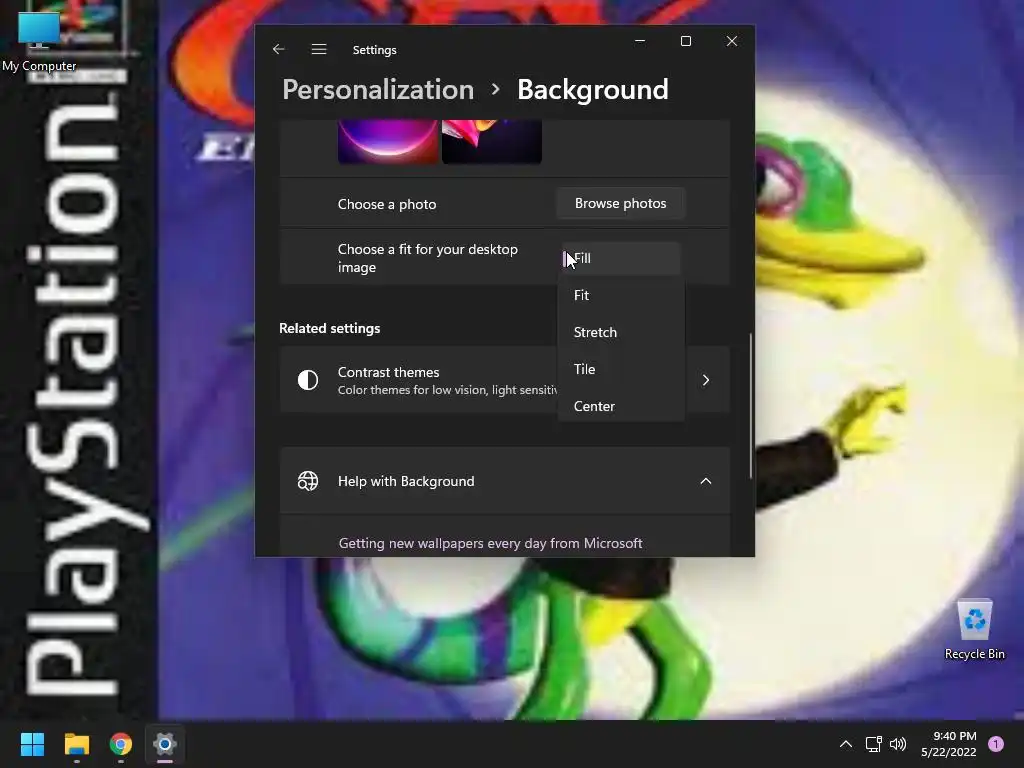Pick the pink flower dark wallpaper thumbnail

point(492,141)
